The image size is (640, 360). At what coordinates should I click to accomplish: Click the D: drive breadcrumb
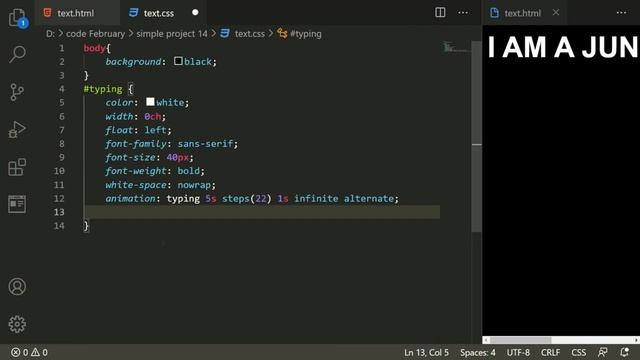pos(50,34)
